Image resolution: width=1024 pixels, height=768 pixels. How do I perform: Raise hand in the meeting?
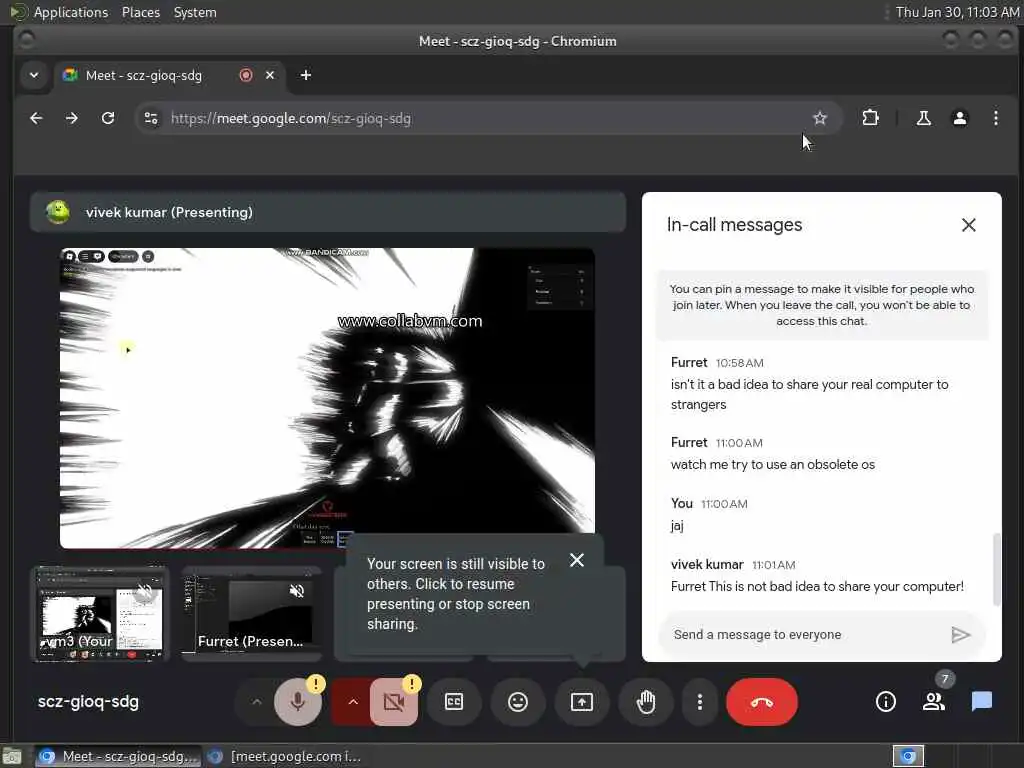[x=646, y=702]
